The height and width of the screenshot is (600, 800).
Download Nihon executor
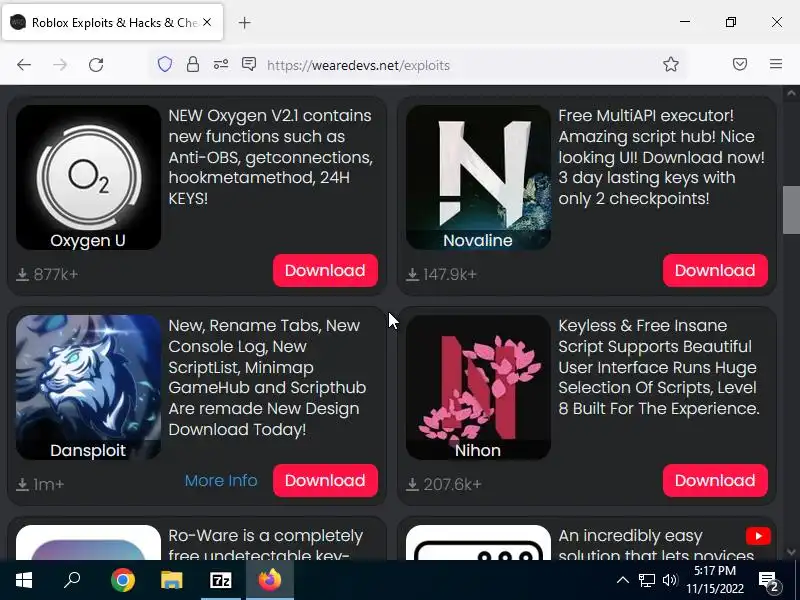[715, 481]
